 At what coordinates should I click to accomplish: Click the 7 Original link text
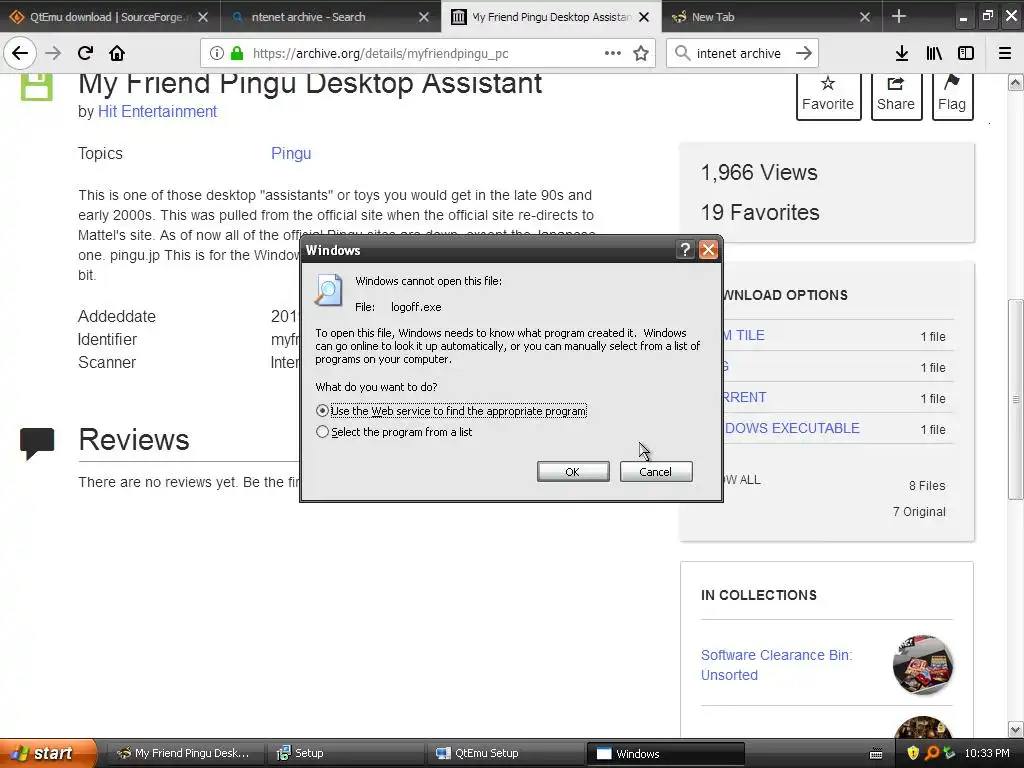[920, 512]
